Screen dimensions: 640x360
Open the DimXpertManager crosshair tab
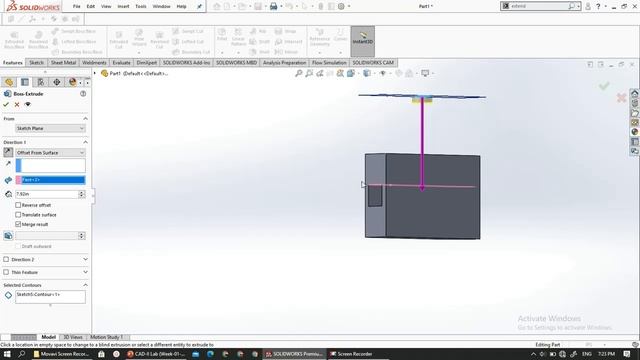[x=57, y=82]
